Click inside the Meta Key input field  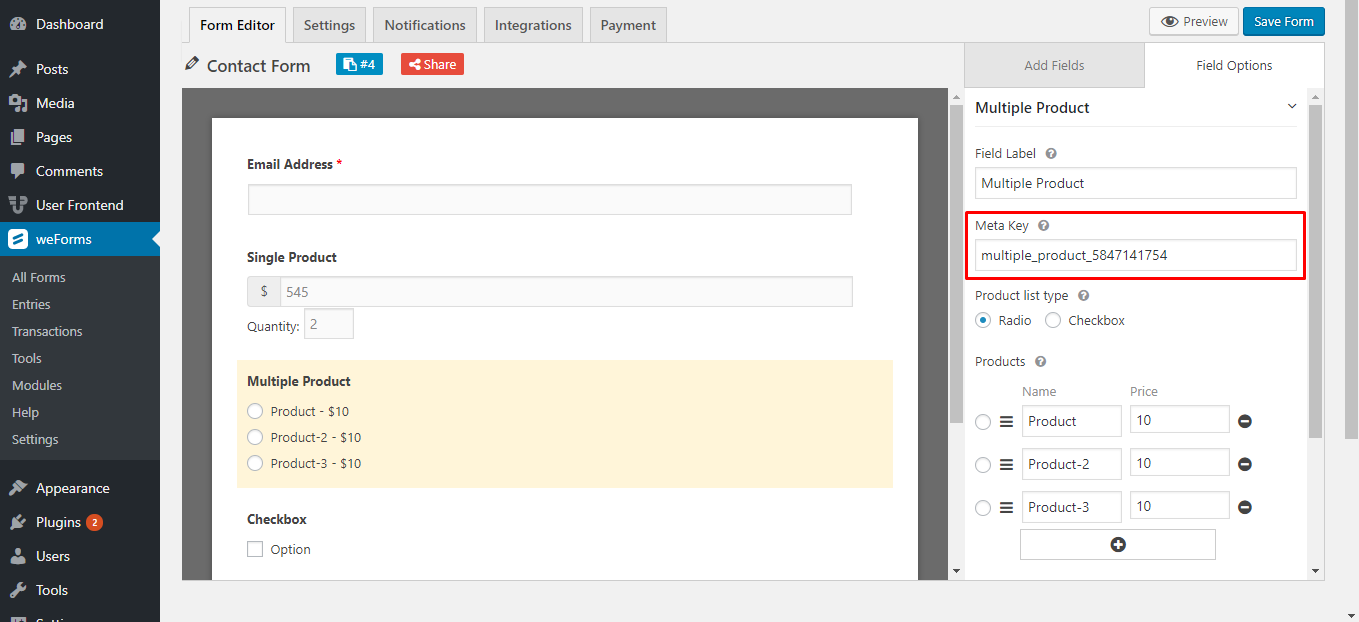tap(1135, 255)
